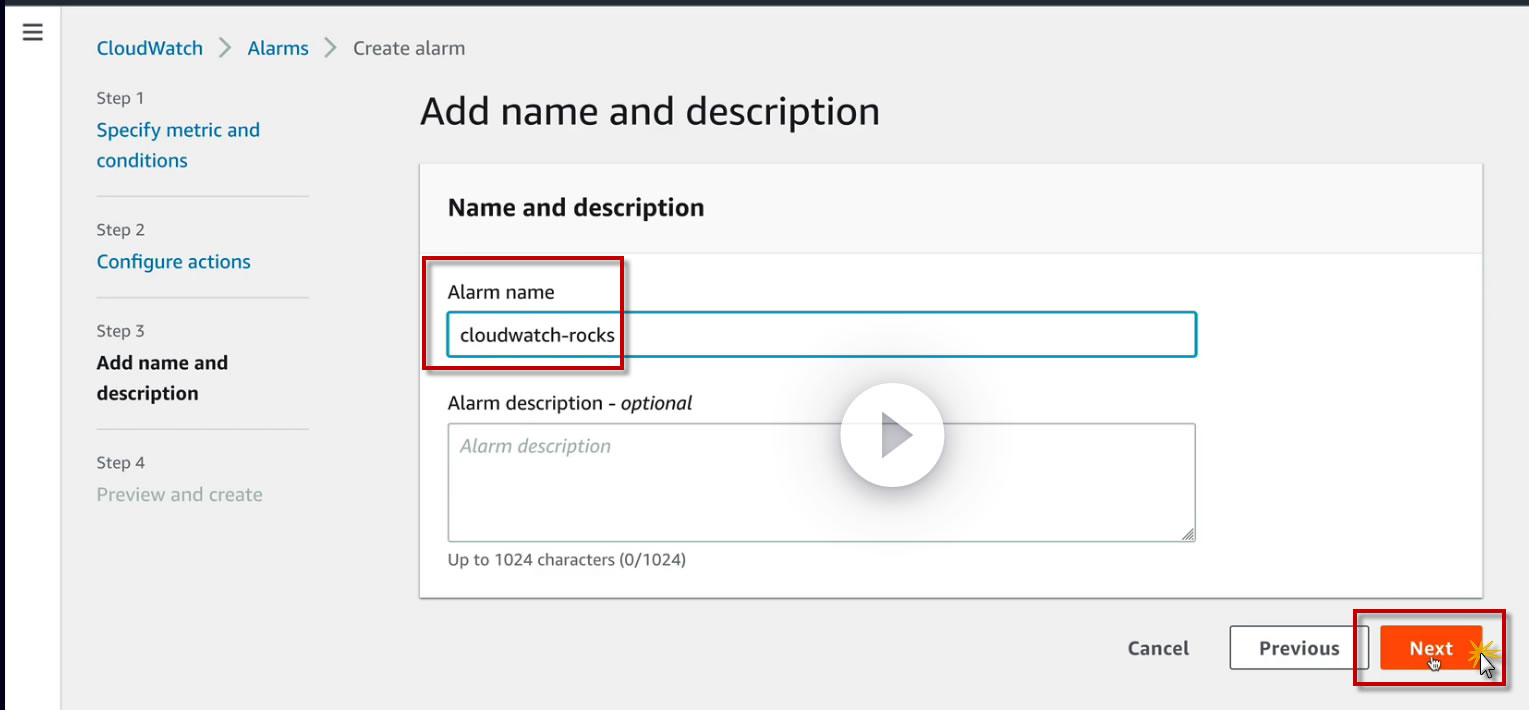Click the Step 3 label
This screenshot has width=1529, height=710.
click(x=120, y=331)
